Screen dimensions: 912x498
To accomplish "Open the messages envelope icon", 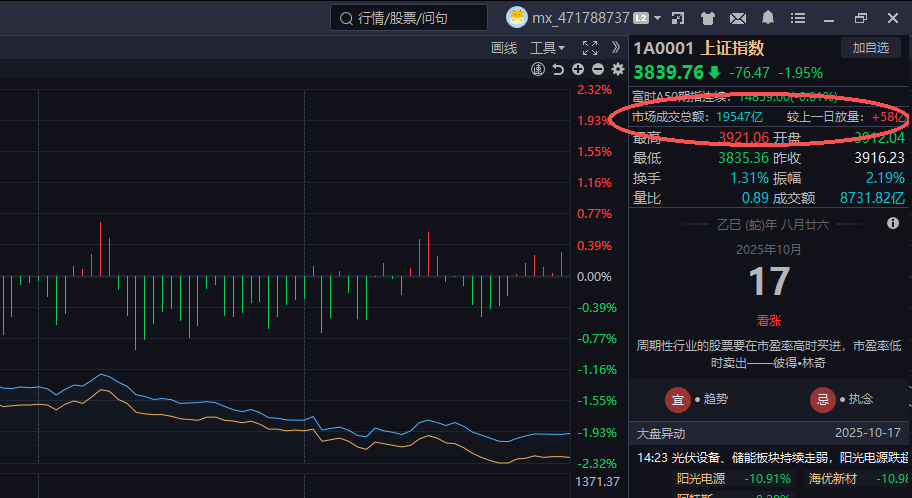I will coord(738,18).
